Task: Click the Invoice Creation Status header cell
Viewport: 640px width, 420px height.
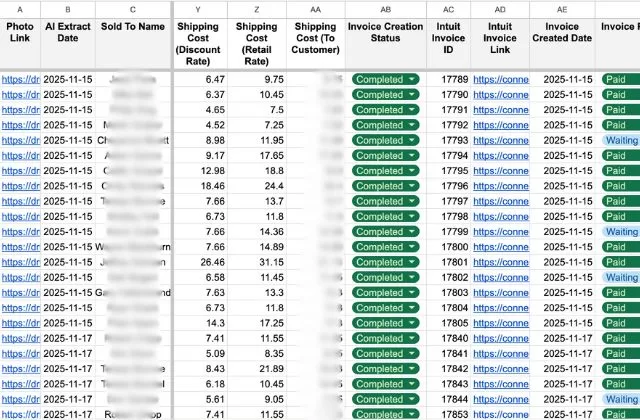Action: (385, 38)
